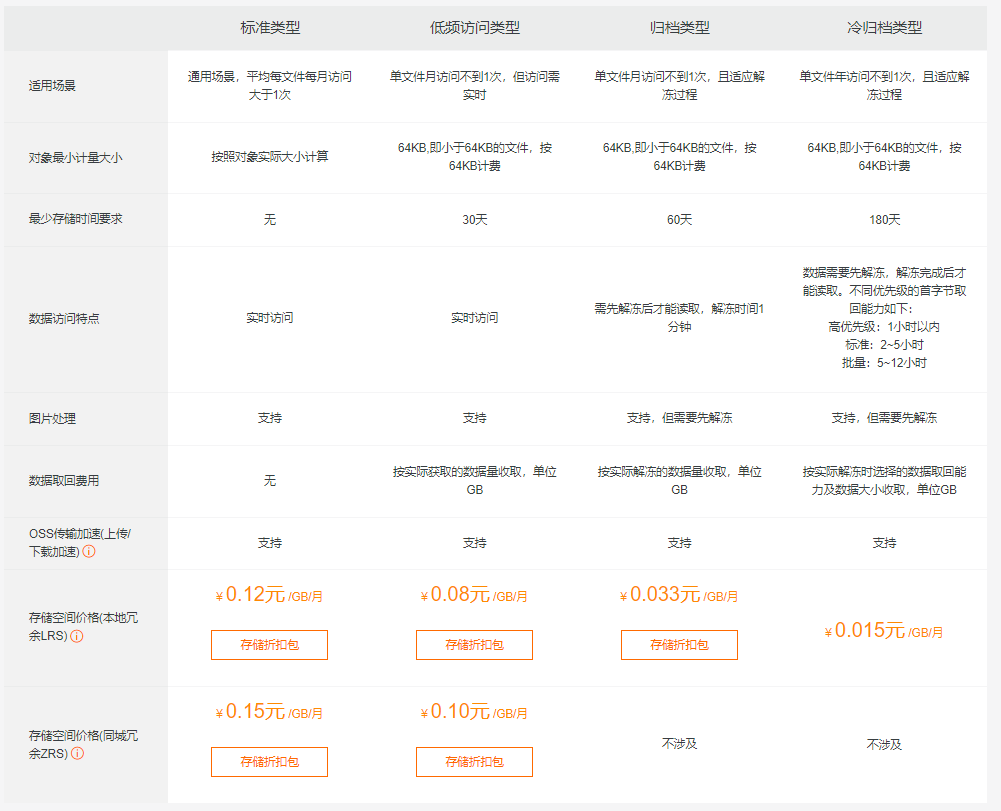1001x811 pixels.
Task: Click 高优先级：1小时以内 line
Action: [x=884, y=327]
